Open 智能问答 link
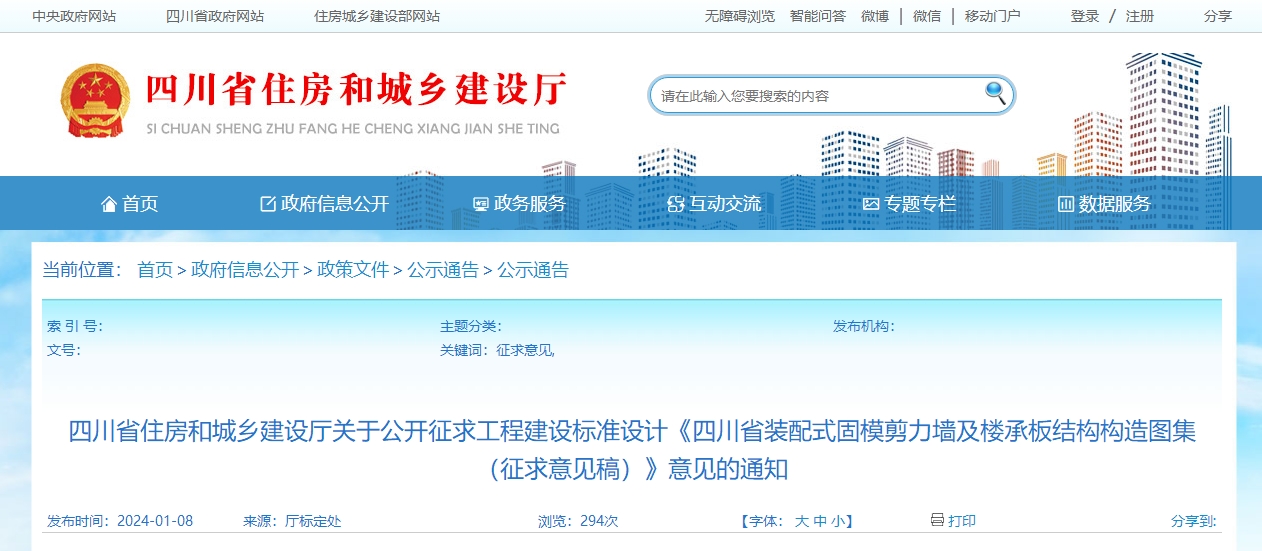This screenshot has height=551, width=1262. coord(818,16)
